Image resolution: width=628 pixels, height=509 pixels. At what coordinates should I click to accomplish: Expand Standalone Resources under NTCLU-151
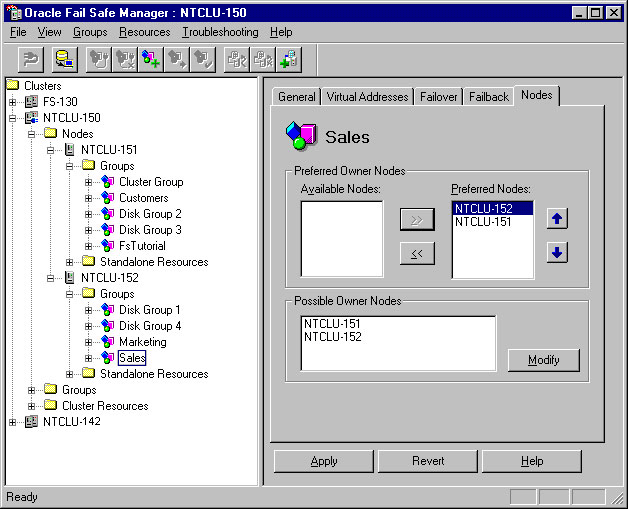(x=69, y=262)
